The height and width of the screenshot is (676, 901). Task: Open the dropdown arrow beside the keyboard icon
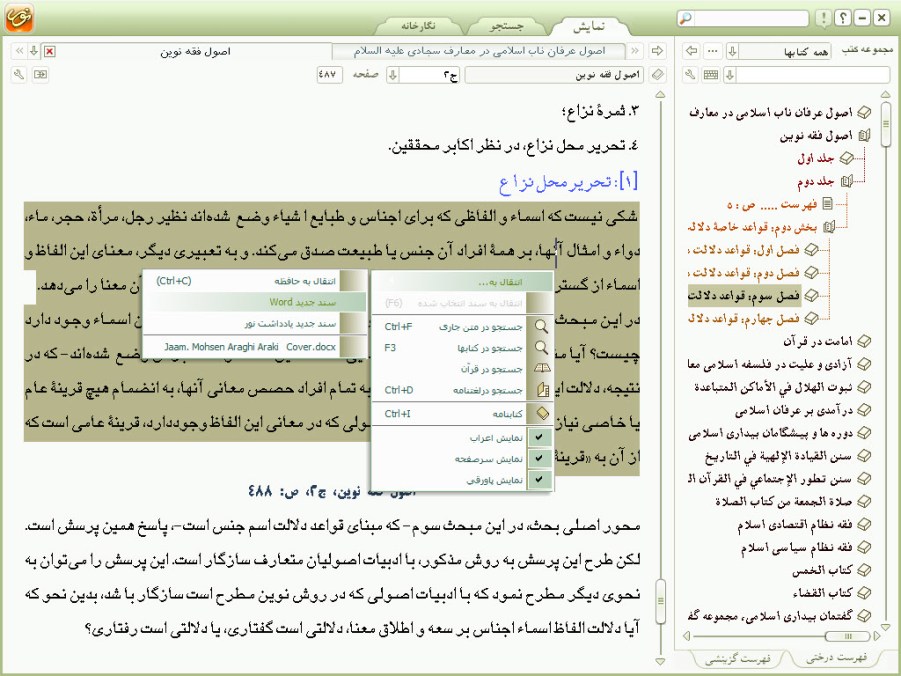[730, 75]
